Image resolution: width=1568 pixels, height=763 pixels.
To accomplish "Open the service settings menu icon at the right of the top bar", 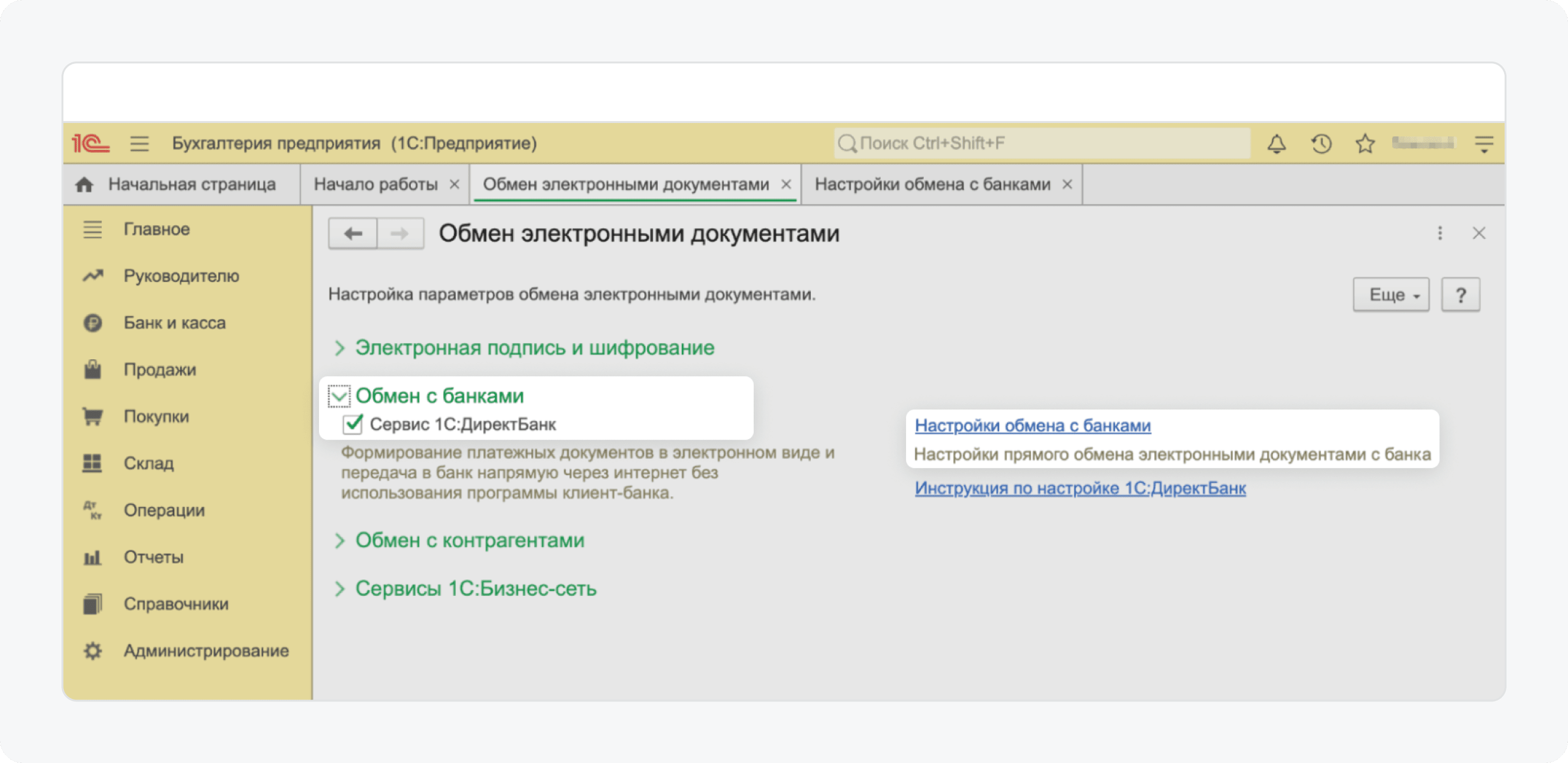I will coord(1484,144).
